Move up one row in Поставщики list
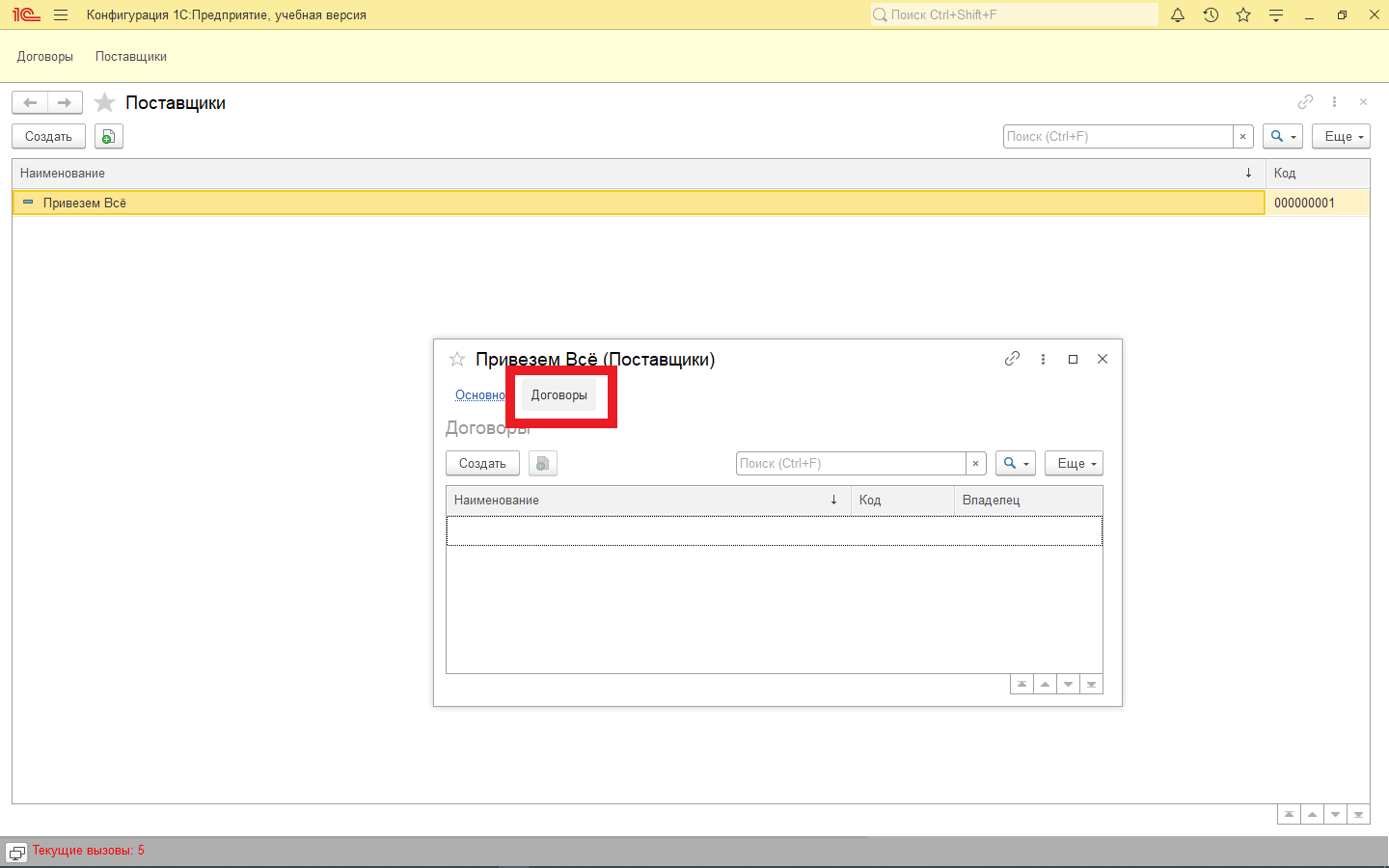The width and height of the screenshot is (1389, 868). [x=1312, y=815]
